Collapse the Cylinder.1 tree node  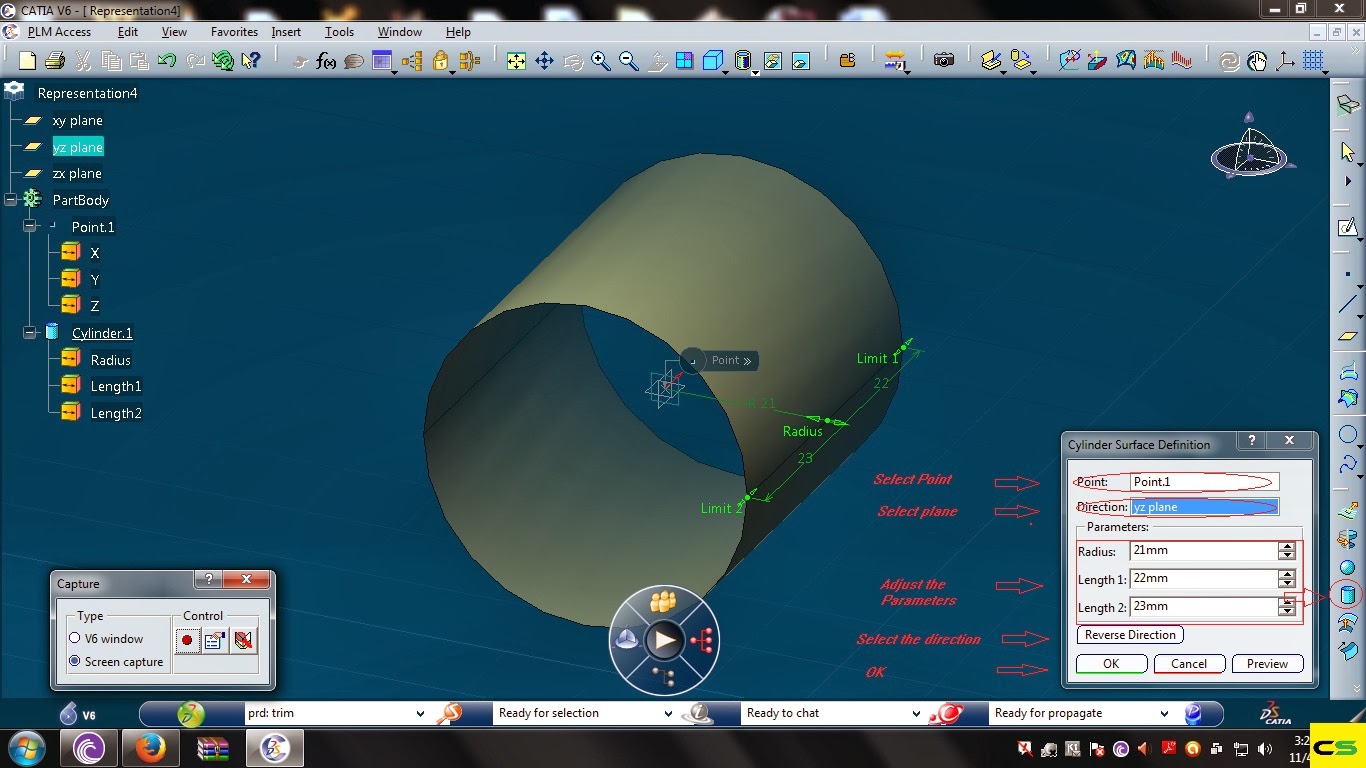click(x=30, y=333)
